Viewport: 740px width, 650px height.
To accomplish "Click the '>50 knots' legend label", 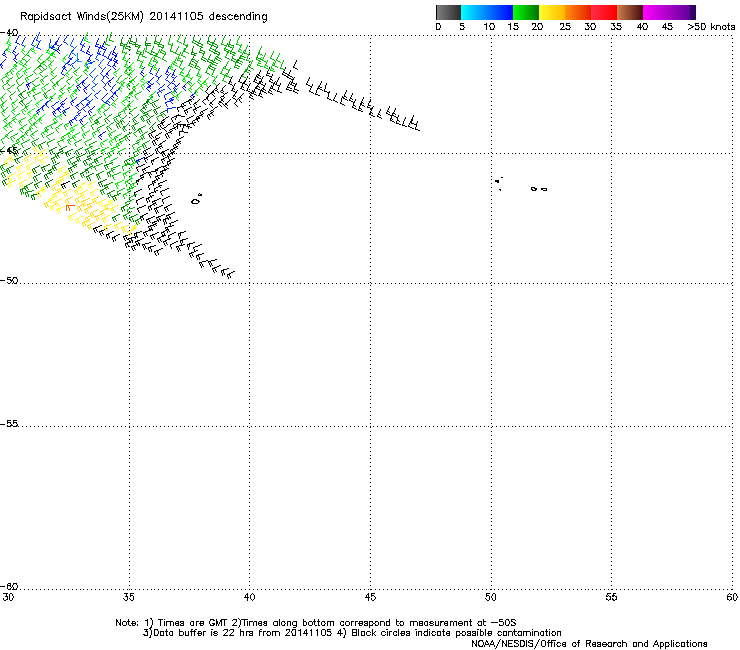I will pyautogui.click(x=711, y=27).
